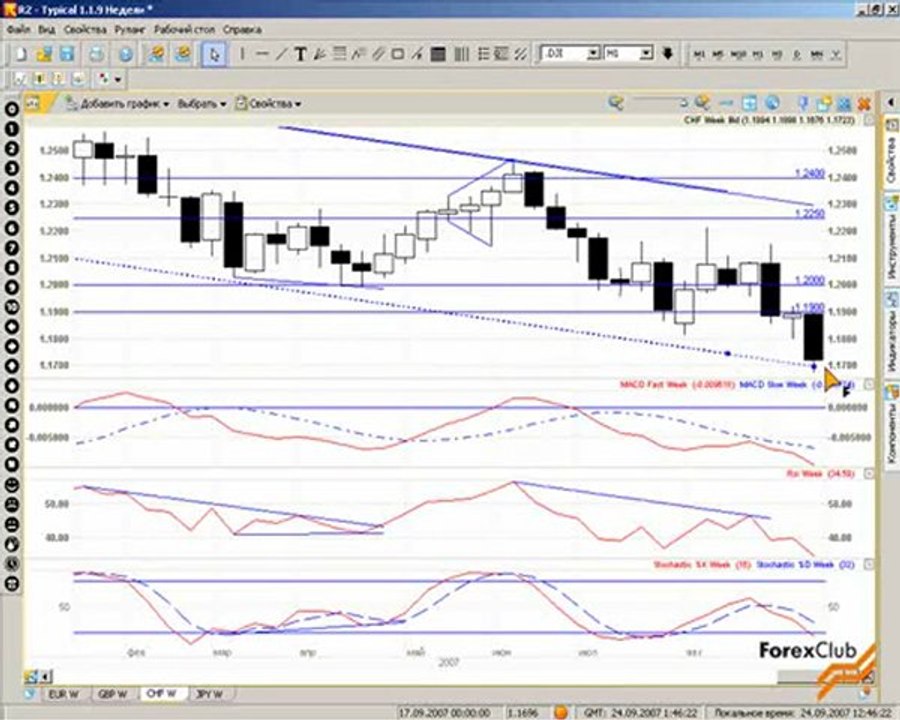Open dropdown arrow beside the colored dots icon
This screenshot has width=900, height=720.
(x=118, y=79)
